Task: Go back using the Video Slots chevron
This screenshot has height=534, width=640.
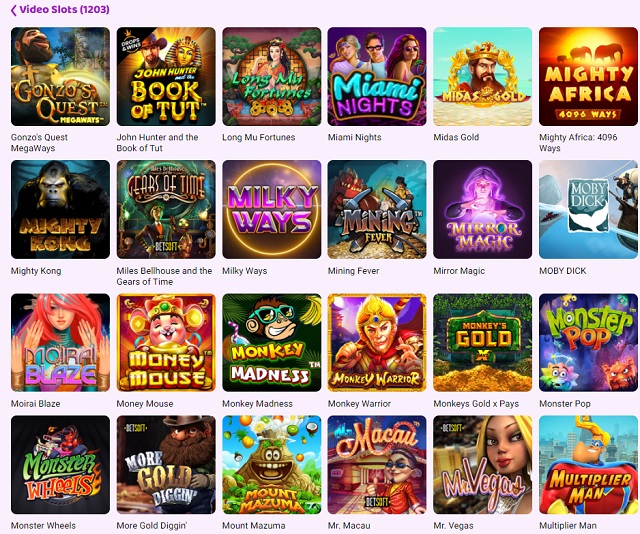Action: pos(13,10)
